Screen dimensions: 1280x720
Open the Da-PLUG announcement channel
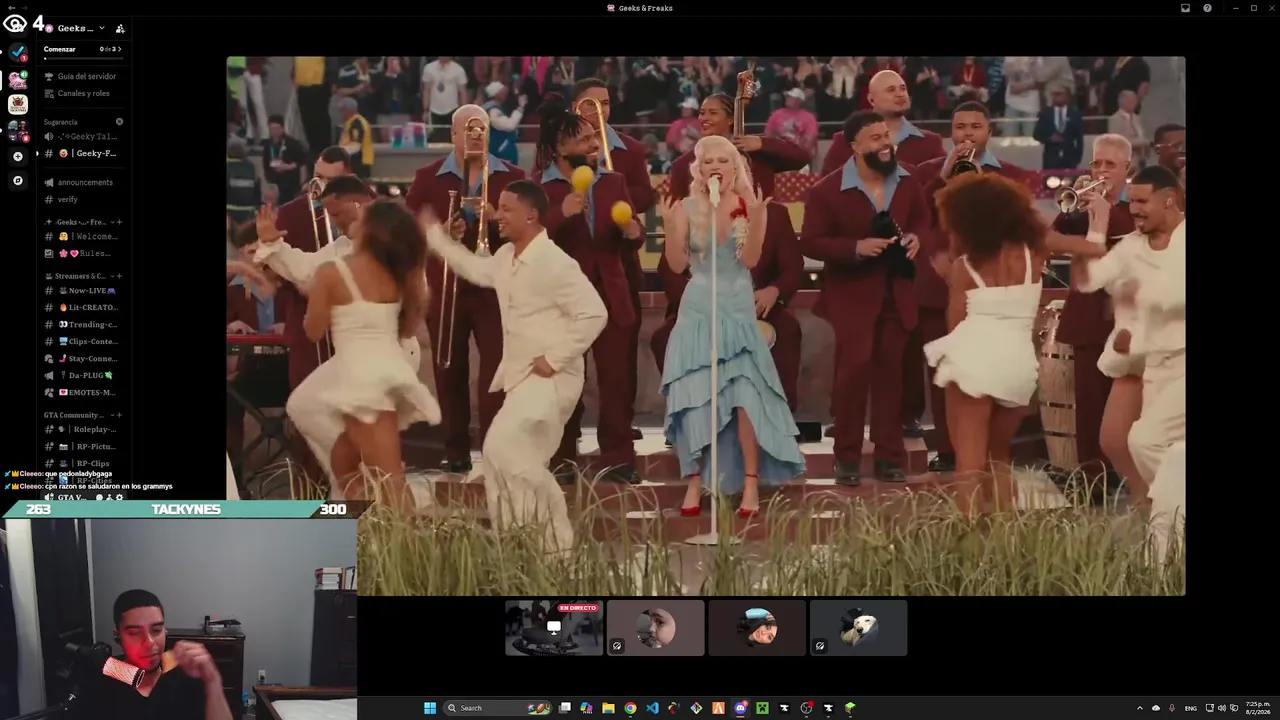[x=83, y=375]
